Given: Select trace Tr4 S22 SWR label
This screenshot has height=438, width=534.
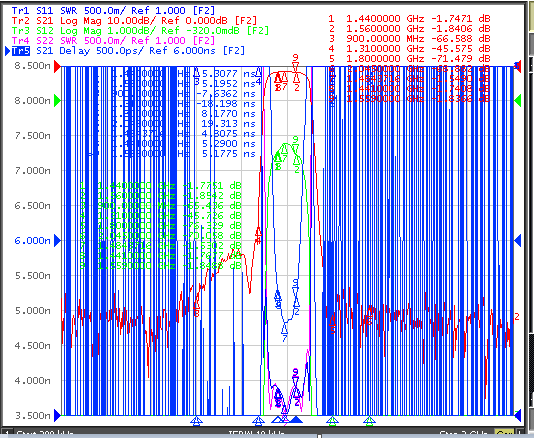Looking at the screenshot, I should [x=113, y=41].
